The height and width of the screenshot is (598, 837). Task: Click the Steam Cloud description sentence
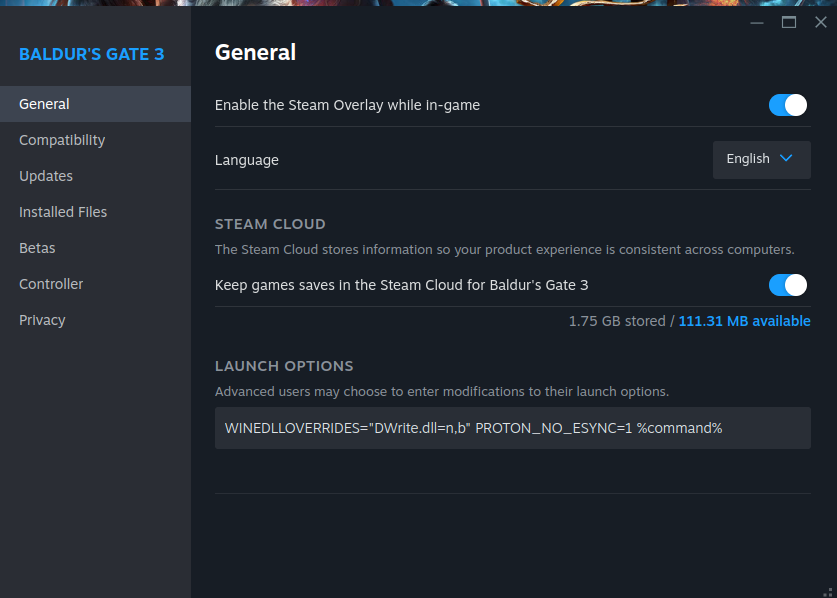click(x=504, y=250)
